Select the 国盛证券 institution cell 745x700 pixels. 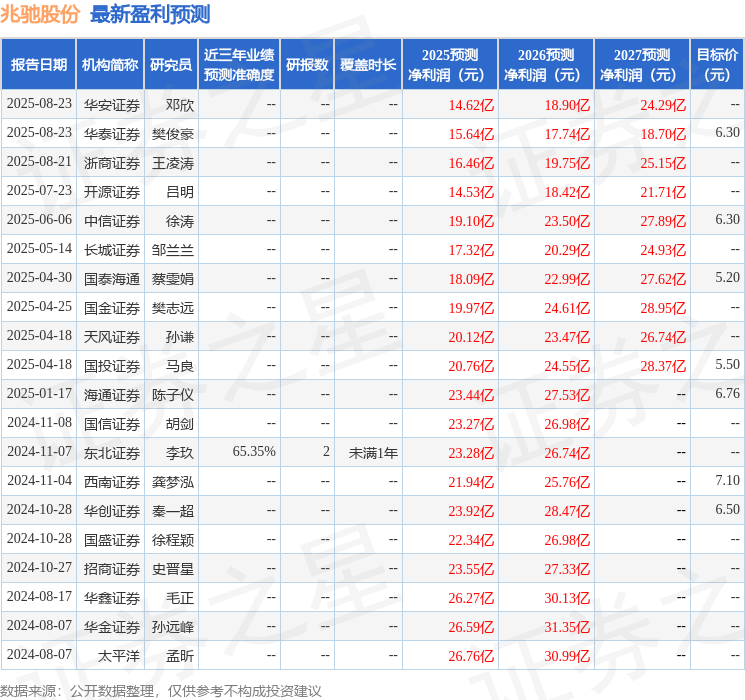pos(112,540)
